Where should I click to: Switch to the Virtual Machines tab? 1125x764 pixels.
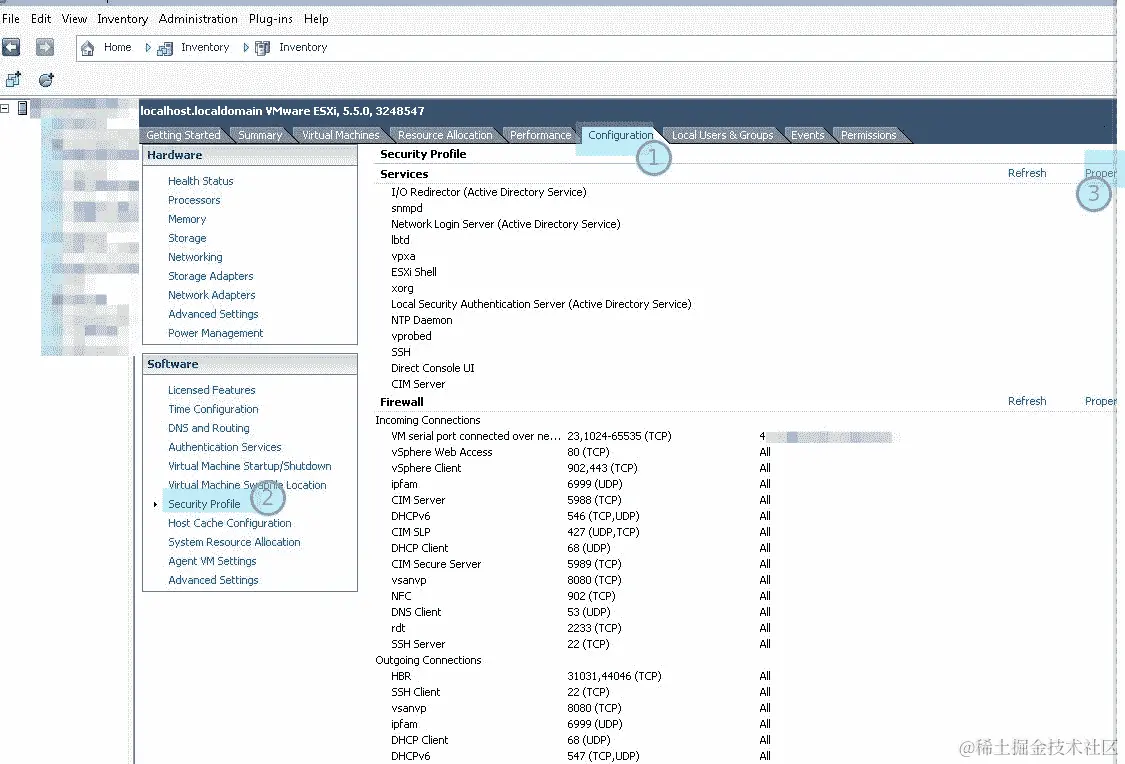coord(340,135)
